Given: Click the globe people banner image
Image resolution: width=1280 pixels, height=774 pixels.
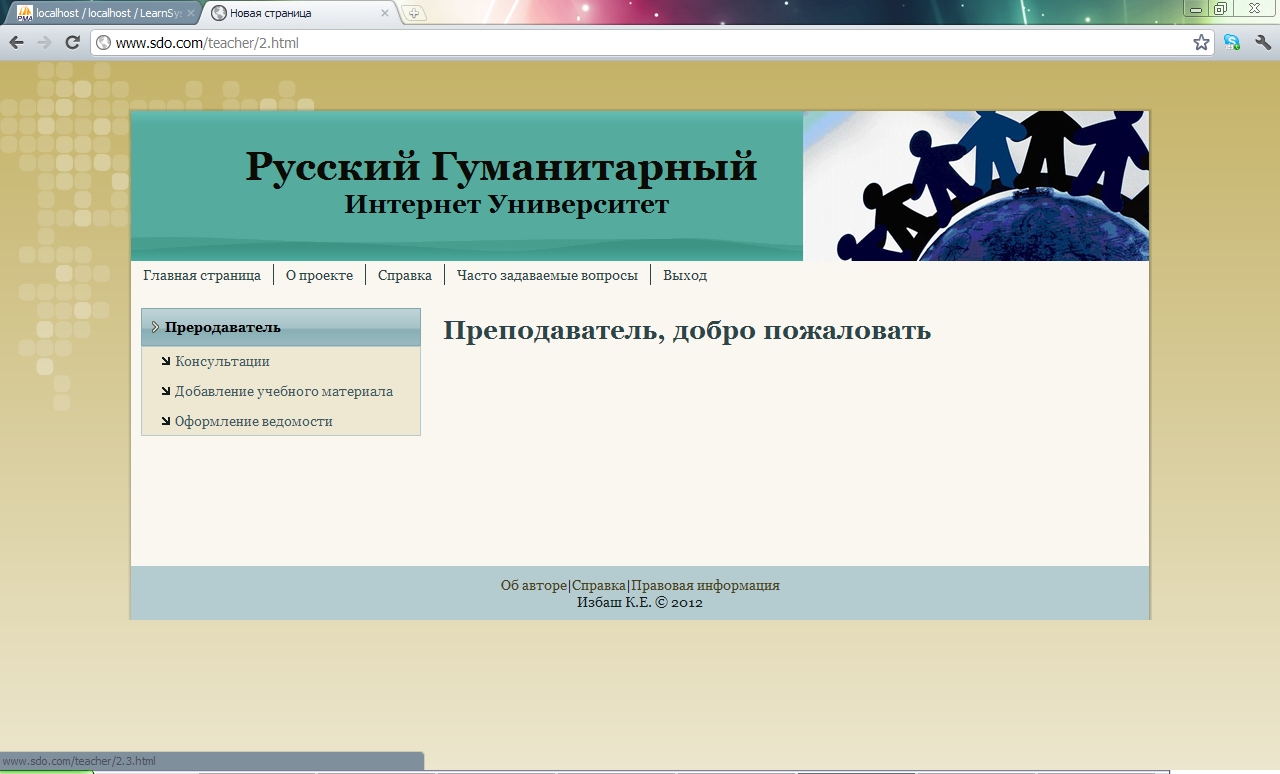Looking at the screenshot, I should click(976, 186).
